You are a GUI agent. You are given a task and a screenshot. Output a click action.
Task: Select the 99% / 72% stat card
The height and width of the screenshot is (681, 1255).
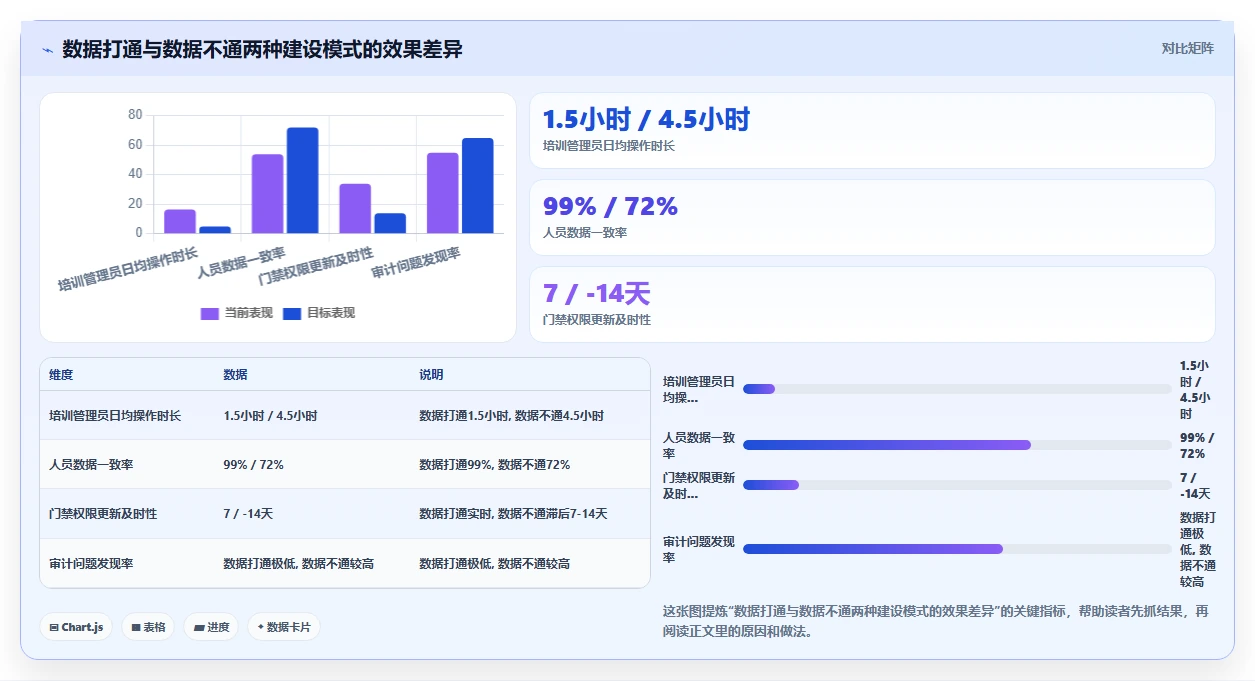coord(872,218)
